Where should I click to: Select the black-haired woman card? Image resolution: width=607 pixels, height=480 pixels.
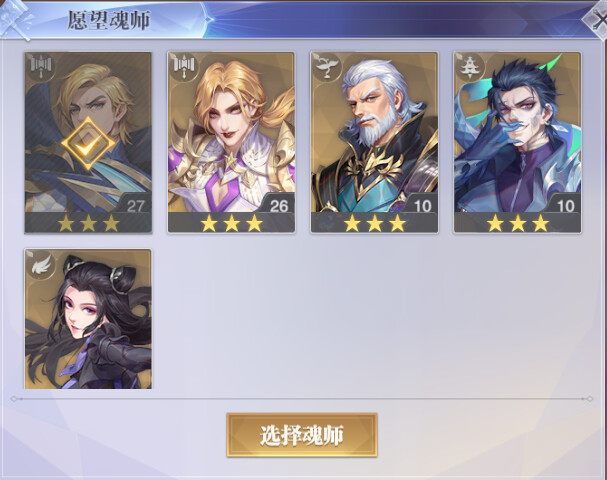pos(88,319)
